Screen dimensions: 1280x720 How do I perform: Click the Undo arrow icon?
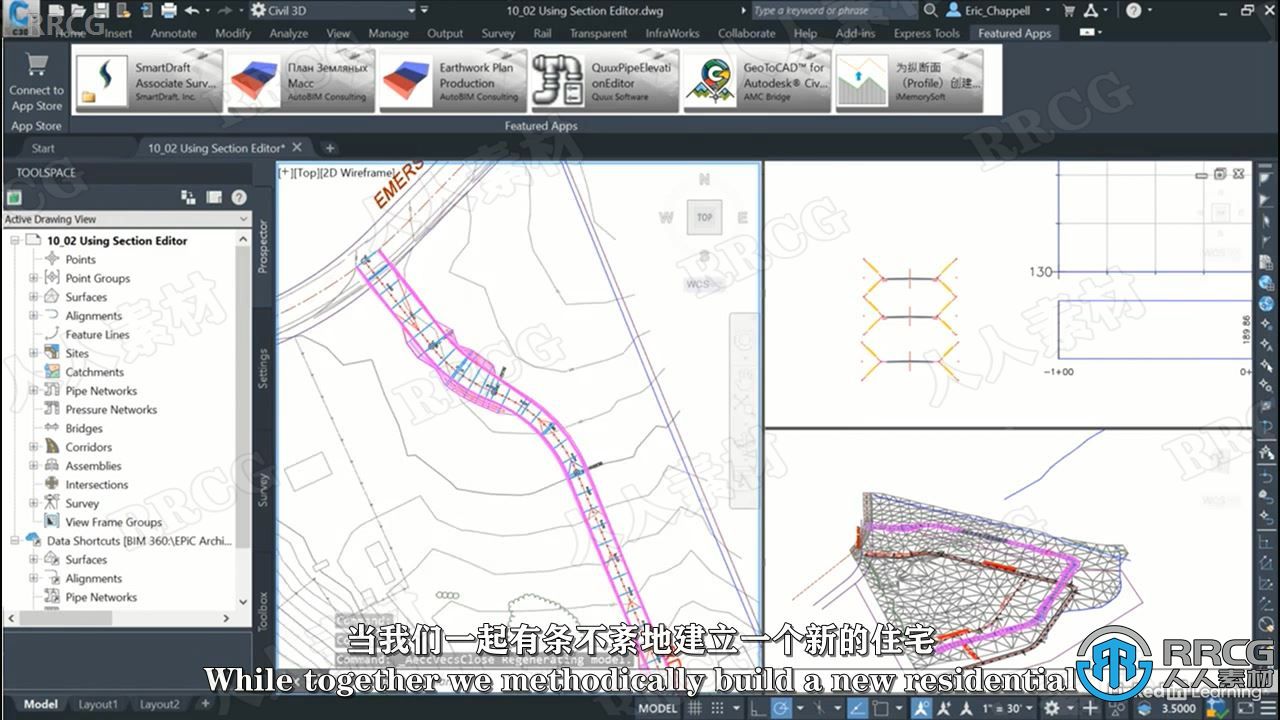coord(192,10)
